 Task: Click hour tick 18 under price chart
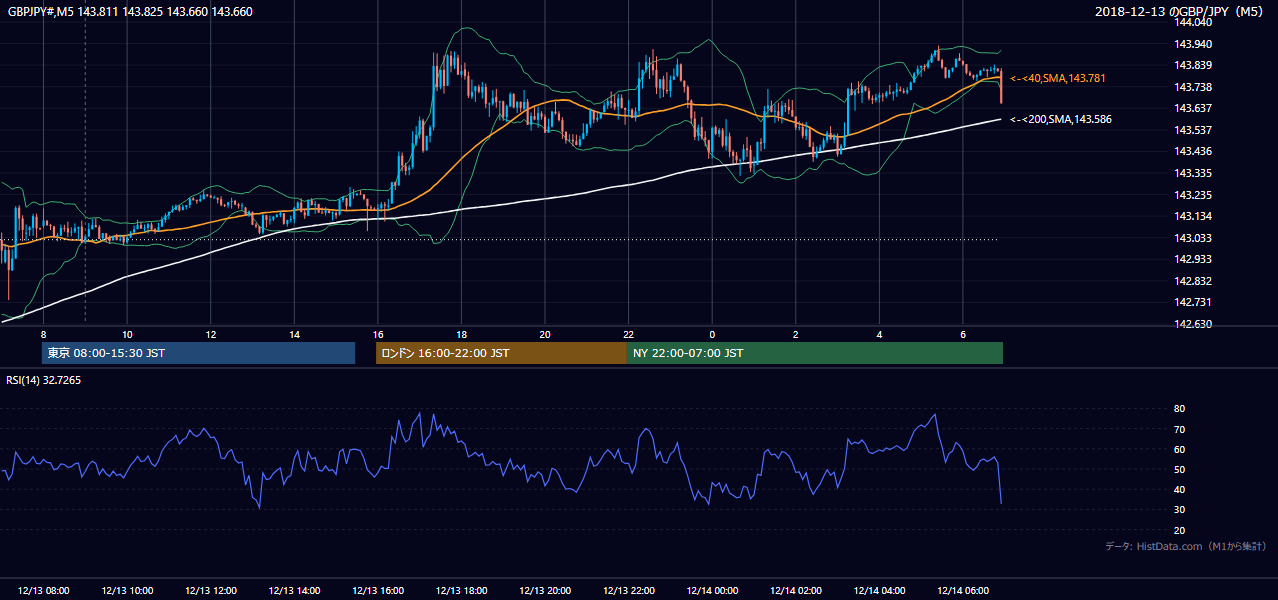[461, 334]
